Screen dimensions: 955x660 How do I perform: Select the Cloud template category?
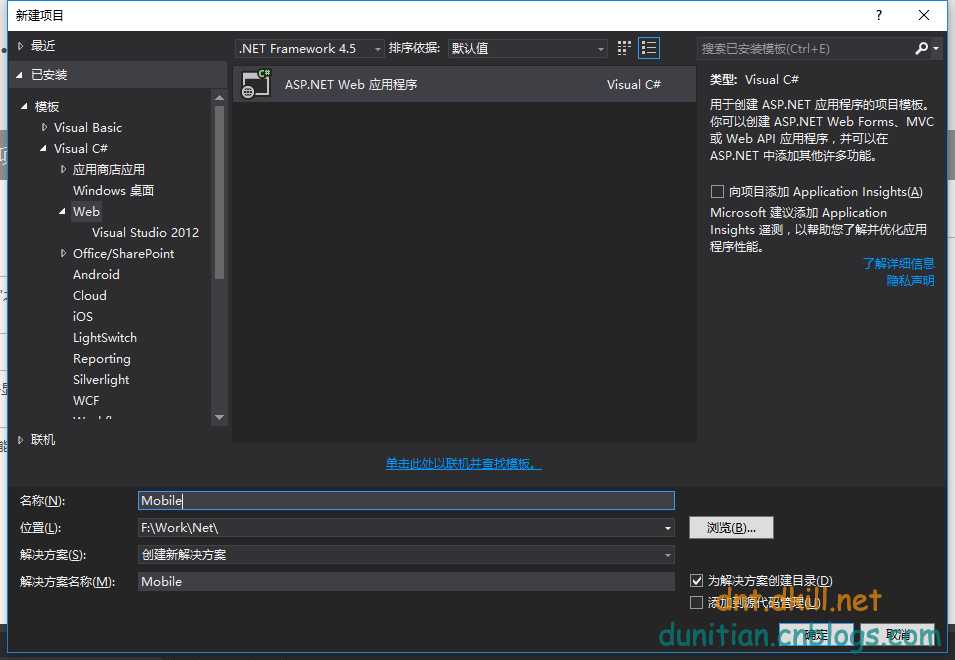point(90,295)
